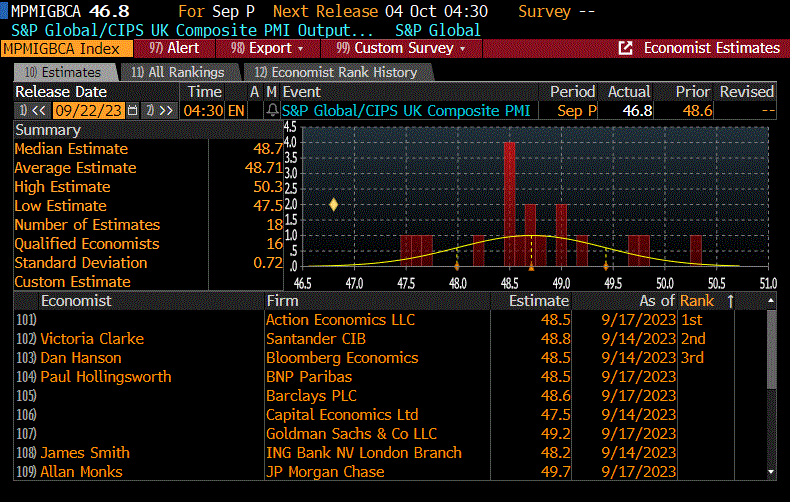Click the alert bell icon in event row
The height and width of the screenshot is (502, 790).
point(272,110)
